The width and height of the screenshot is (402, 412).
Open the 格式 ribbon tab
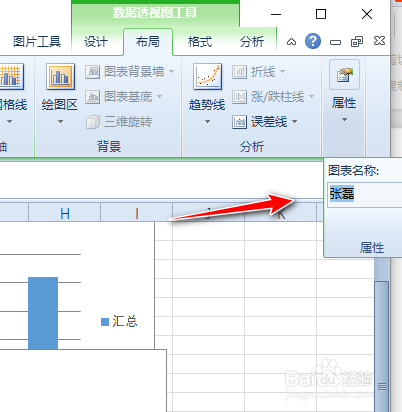click(200, 42)
